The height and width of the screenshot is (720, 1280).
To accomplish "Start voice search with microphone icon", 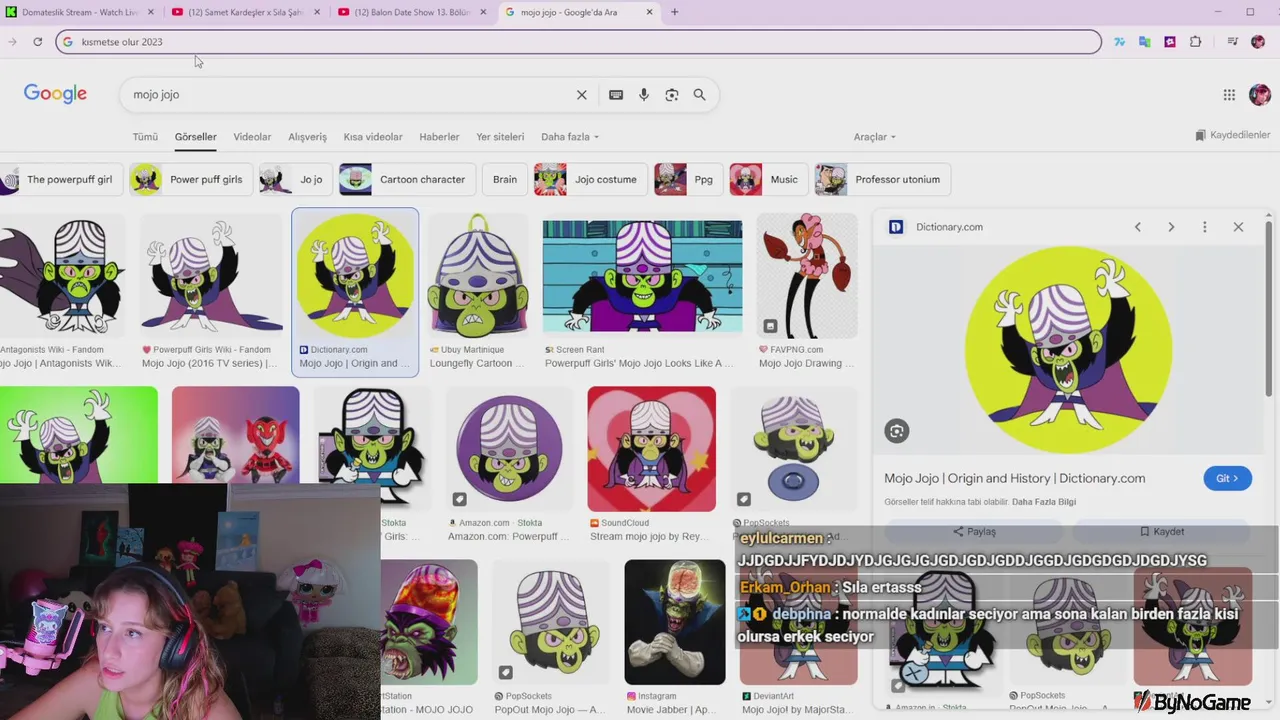I will [644, 94].
